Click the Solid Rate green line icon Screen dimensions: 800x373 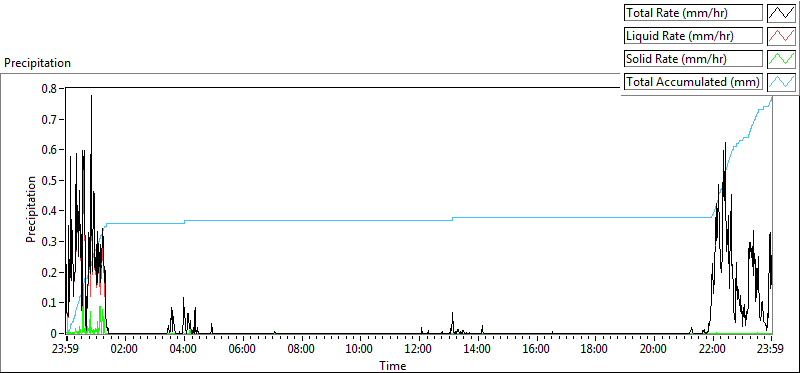(x=782, y=59)
